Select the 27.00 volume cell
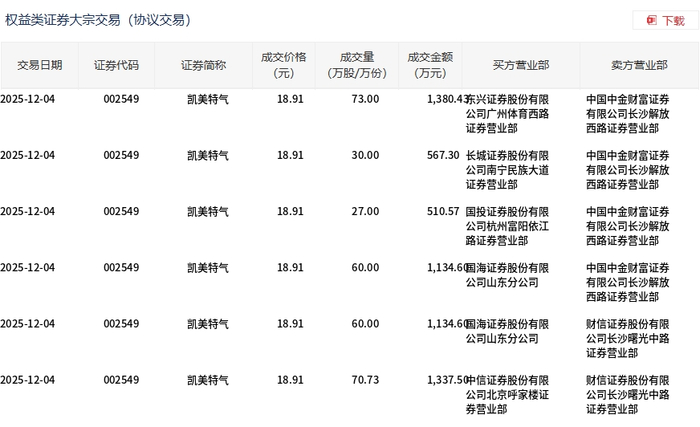700x427 pixels. coord(365,211)
